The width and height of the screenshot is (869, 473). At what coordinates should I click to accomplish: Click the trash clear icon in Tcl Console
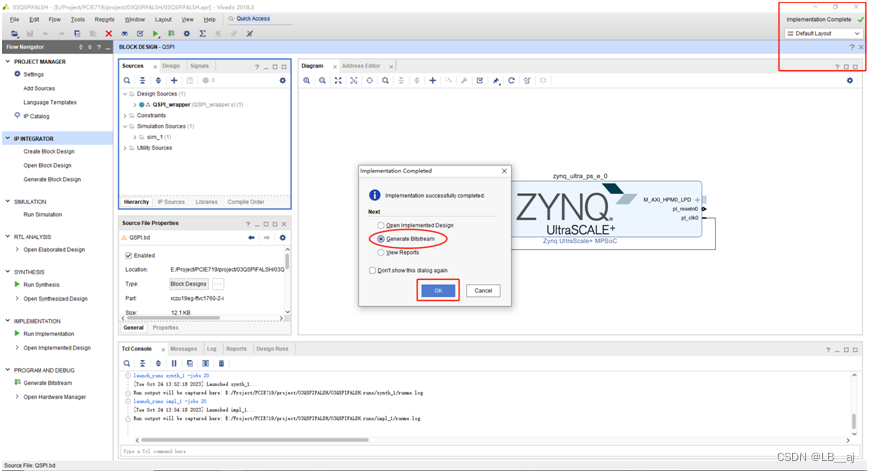[221, 364]
